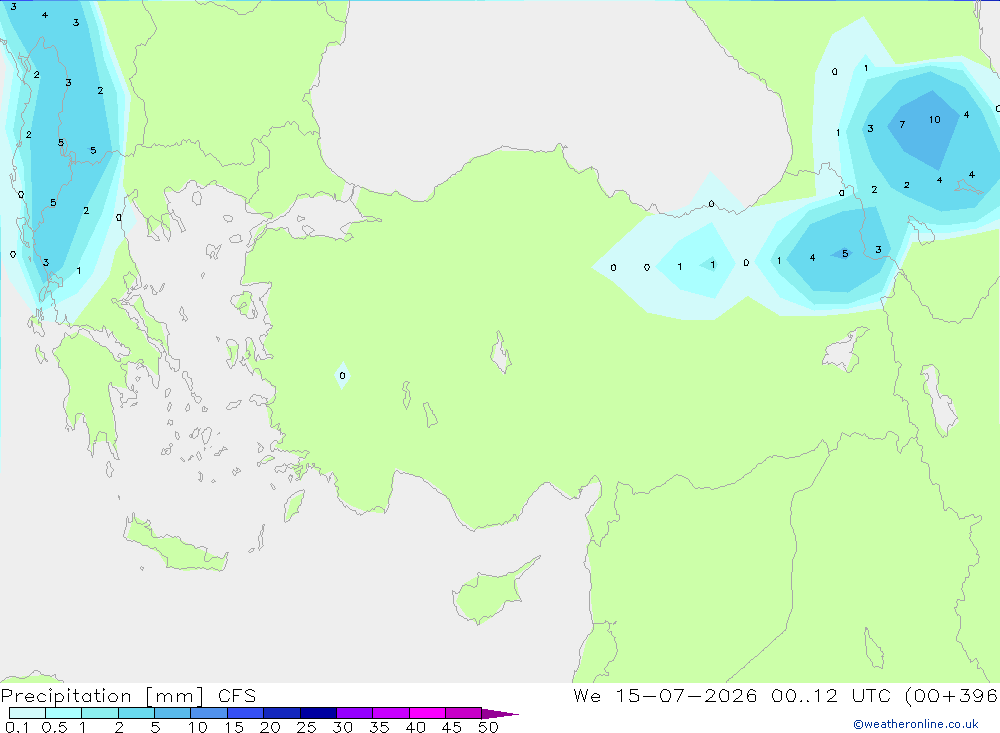Click the '50' legend scale label
The height and width of the screenshot is (733, 1000).
pos(488,727)
